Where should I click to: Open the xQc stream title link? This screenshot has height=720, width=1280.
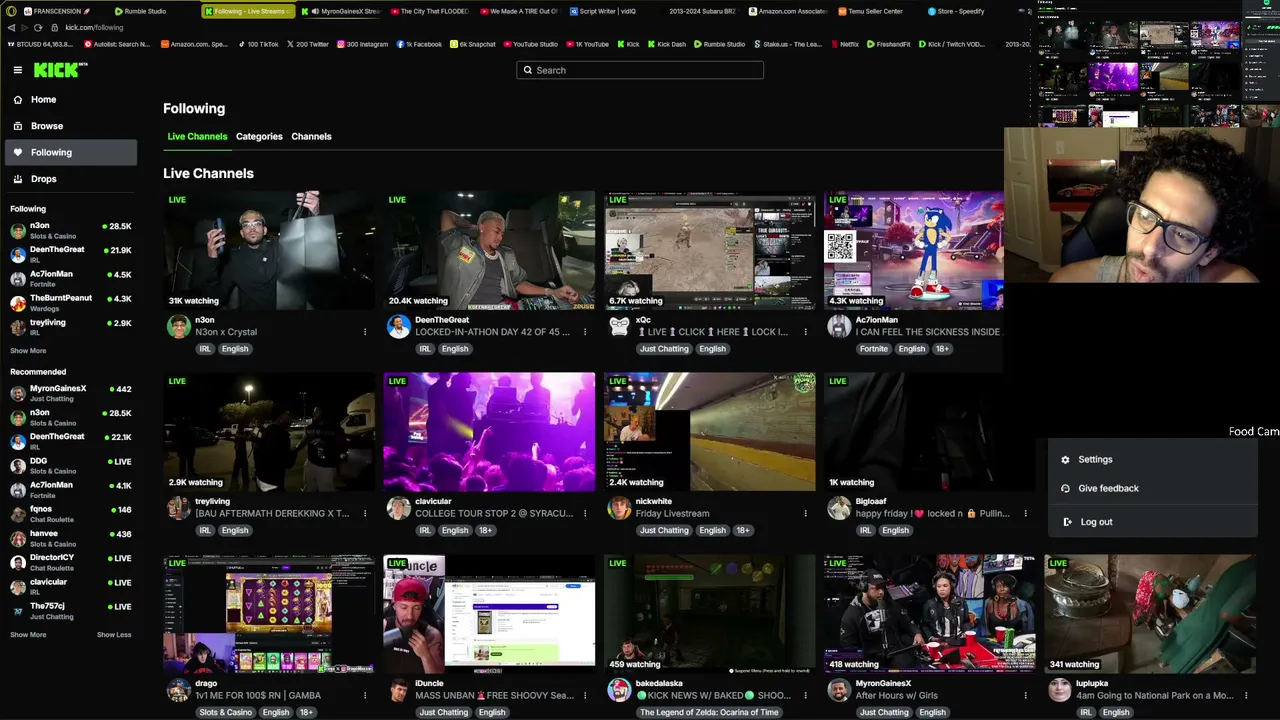click(x=713, y=332)
